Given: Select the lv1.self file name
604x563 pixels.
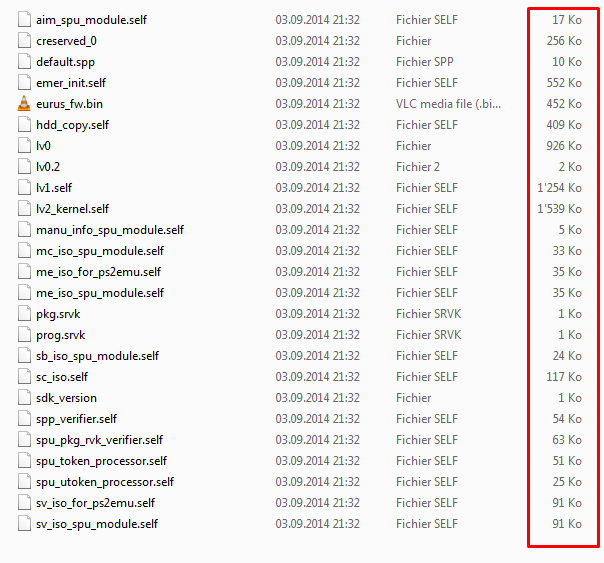Looking at the screenshot, I should (x=54, y=188).
